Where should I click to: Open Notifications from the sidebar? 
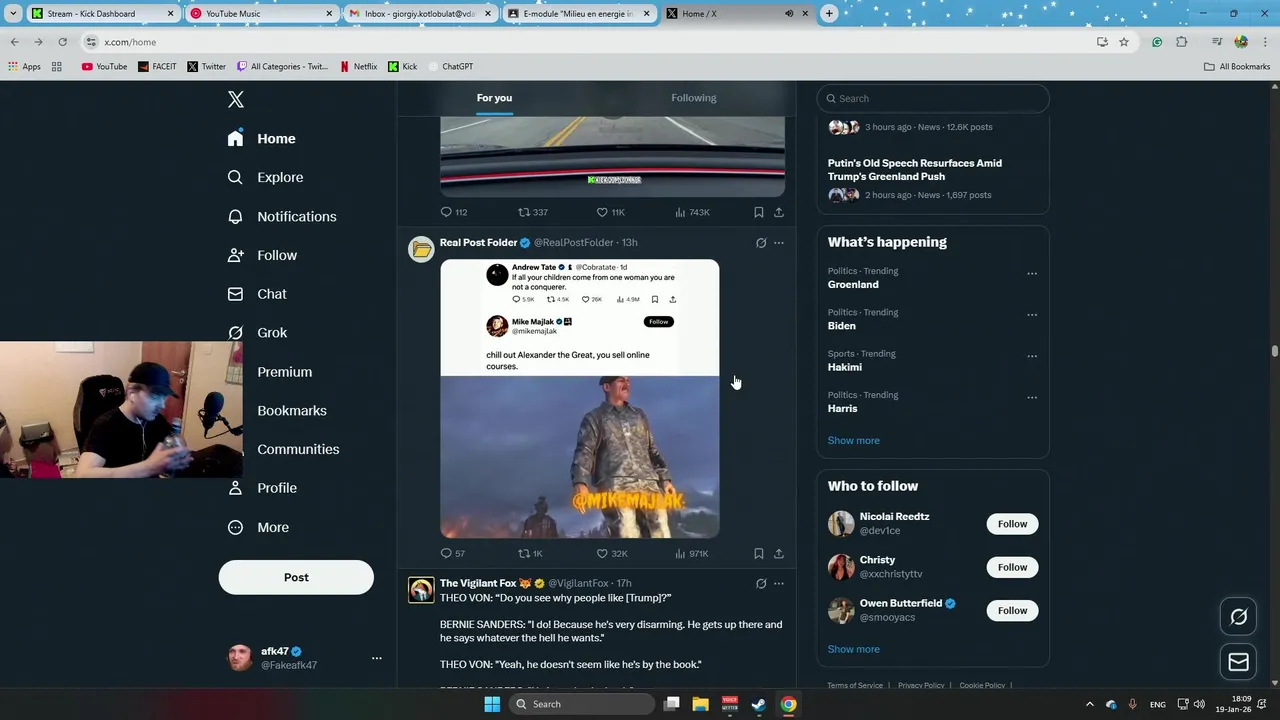pos(282,216)
